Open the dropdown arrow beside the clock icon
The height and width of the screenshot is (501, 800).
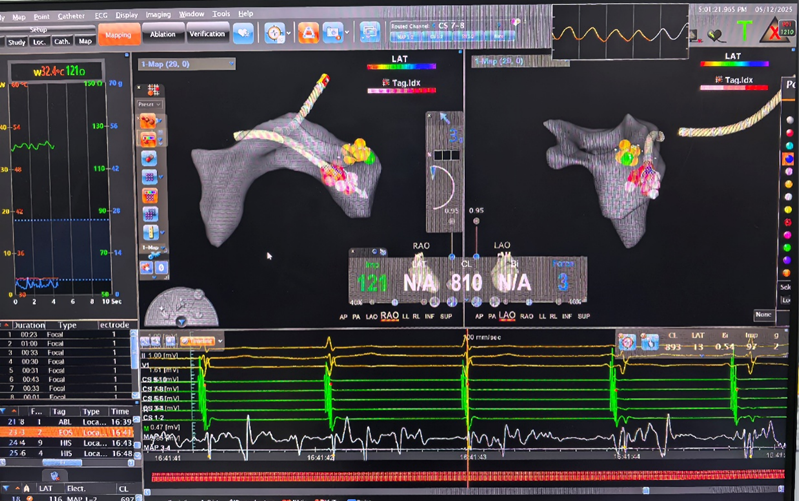click(289, 34)
